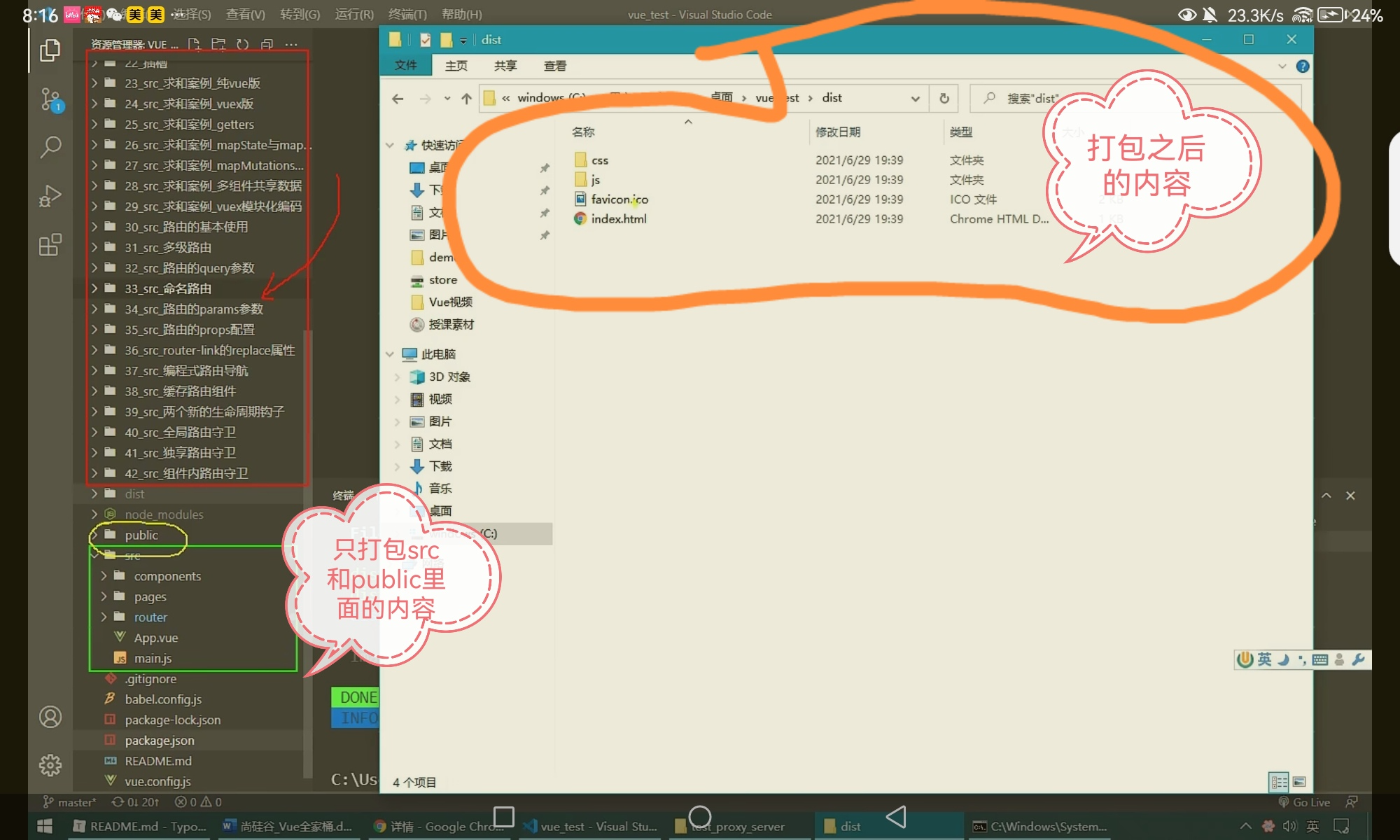Open the Explorer icon in activity bar
Image resolution: width=1400 pixels, height=840 pixels.
click(50, 50)
